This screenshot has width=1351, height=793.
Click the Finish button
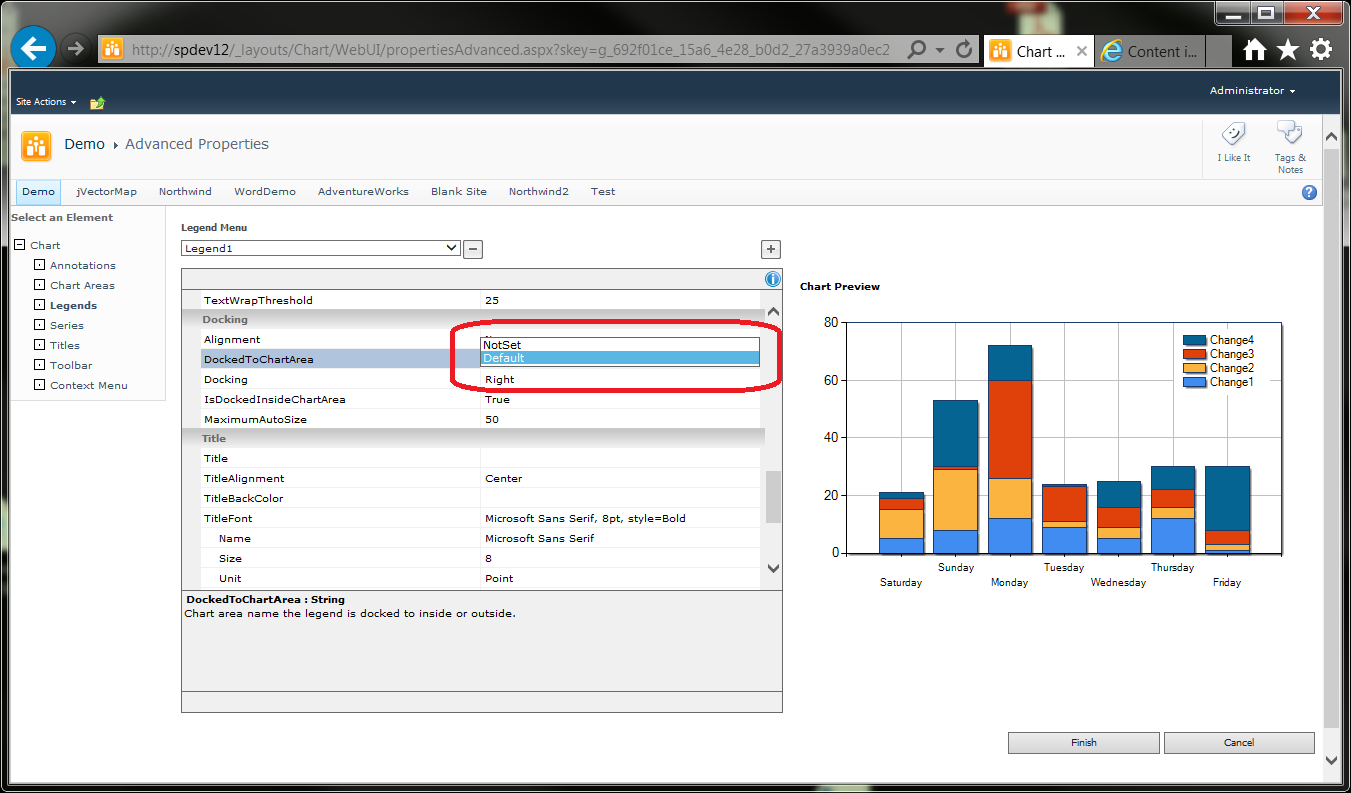tap(1084, 743)
